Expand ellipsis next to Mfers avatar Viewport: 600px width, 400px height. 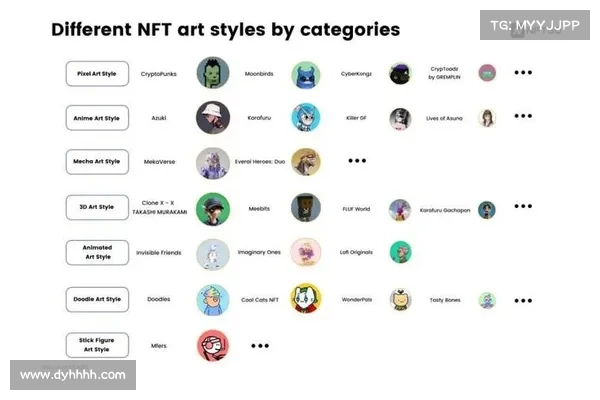[x=260, y=345]
